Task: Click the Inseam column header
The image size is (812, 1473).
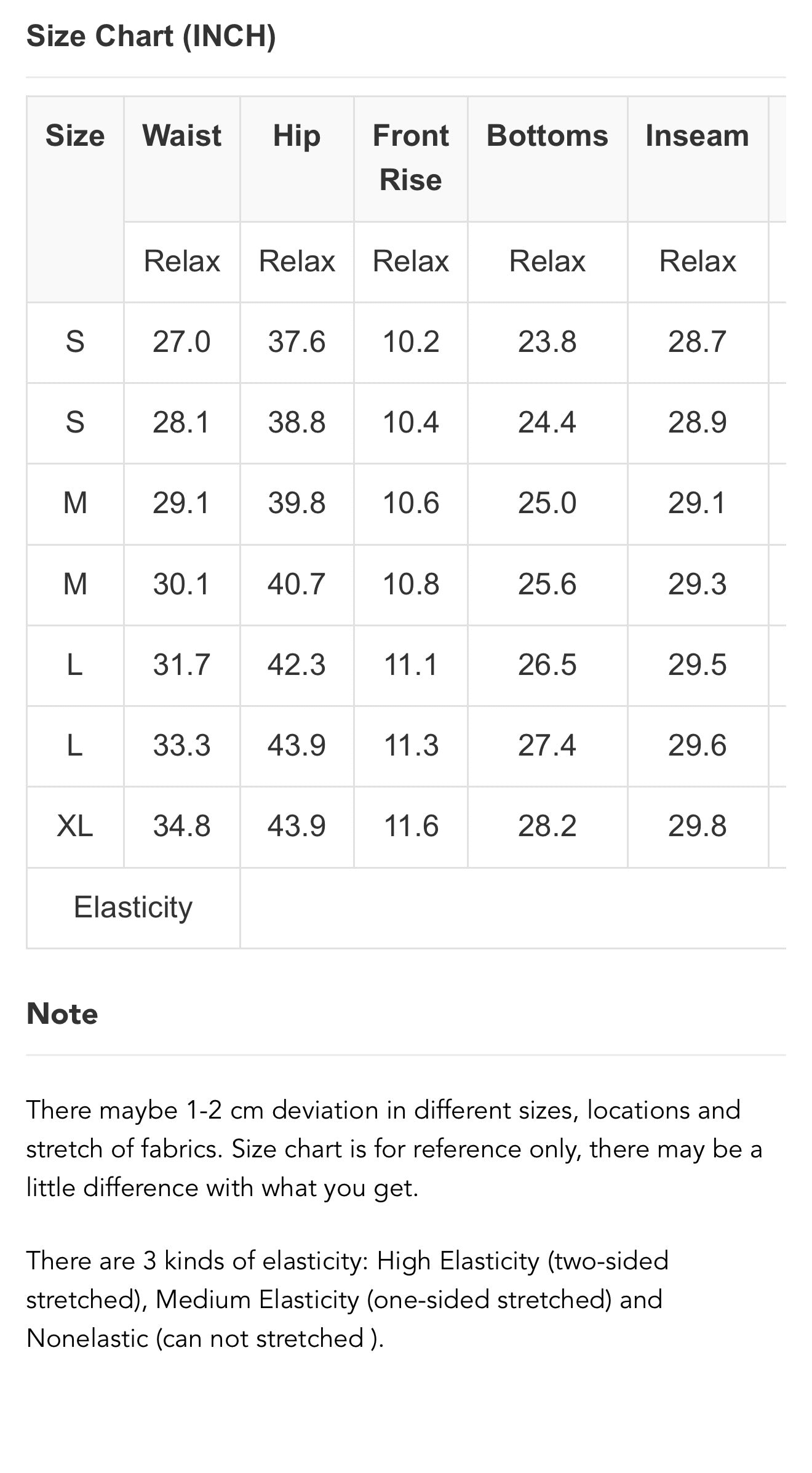Action: [697, 135]
